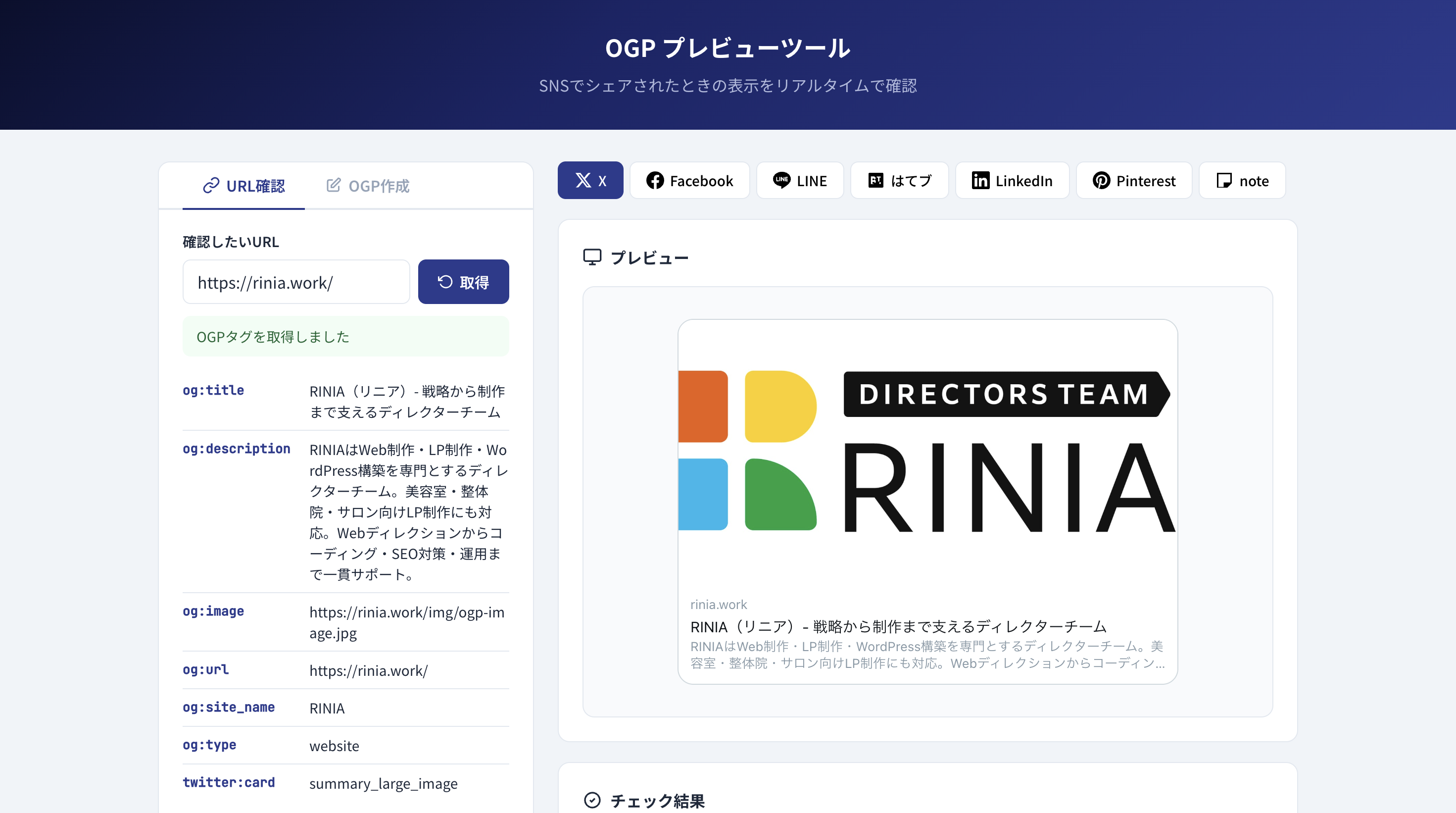Click the og:title value text

pyautogui.click(x=407, y=402)
